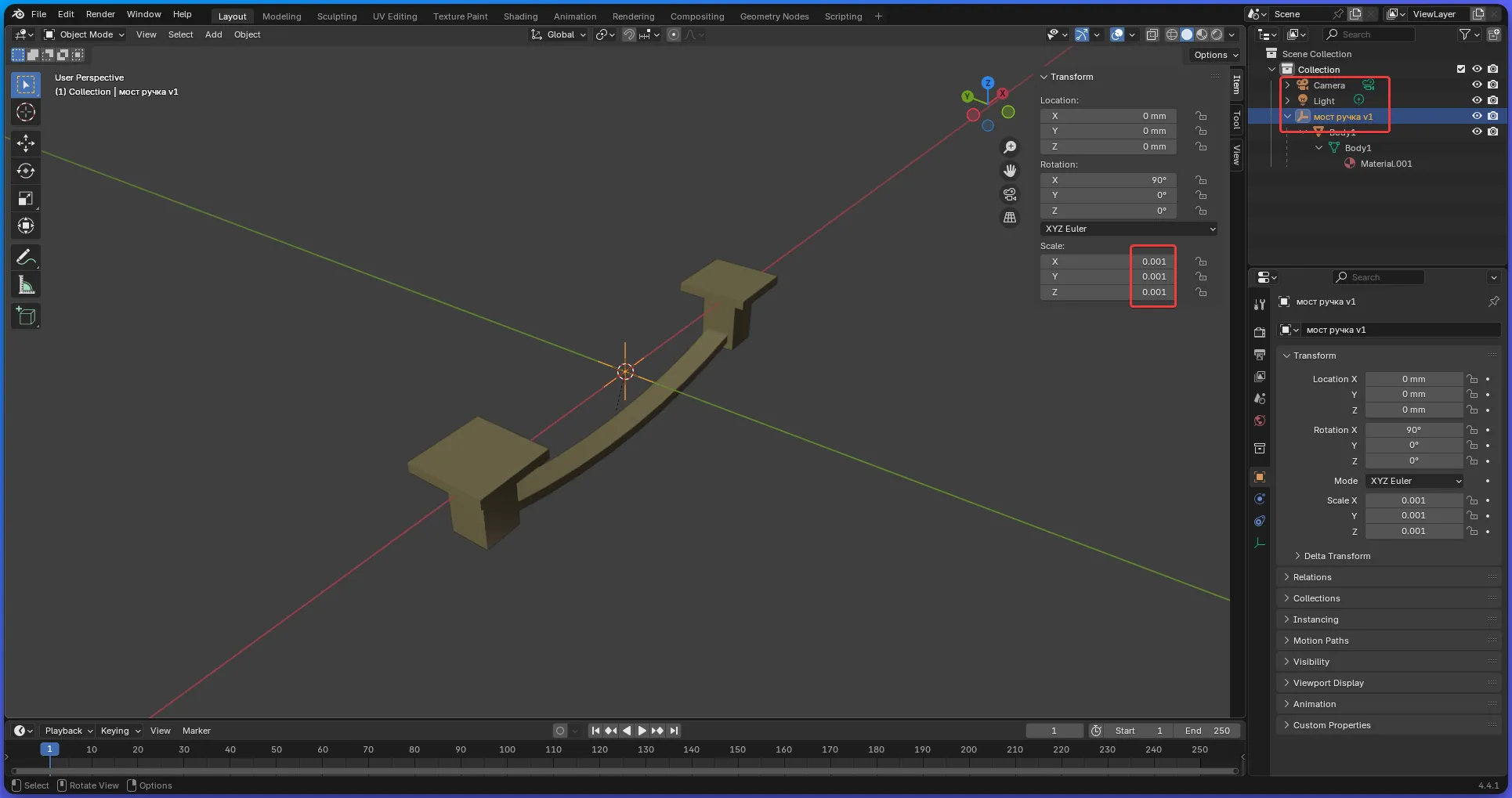
Task: Click the play animation button
Action: pos(642,731)
